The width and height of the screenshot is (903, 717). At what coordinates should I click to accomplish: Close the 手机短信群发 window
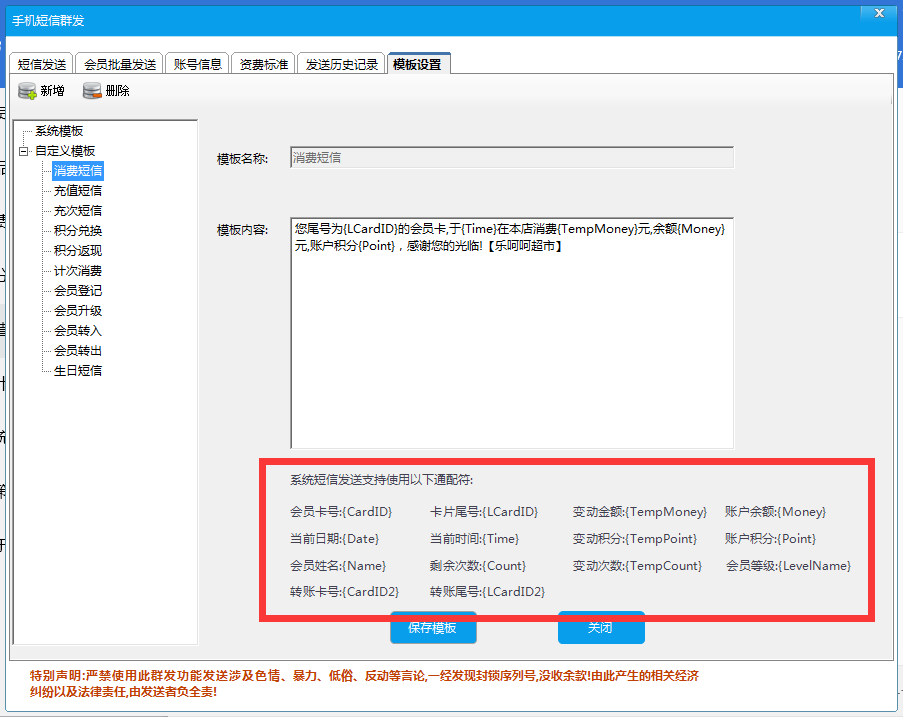pyautogui.click(x=878, y=13)
